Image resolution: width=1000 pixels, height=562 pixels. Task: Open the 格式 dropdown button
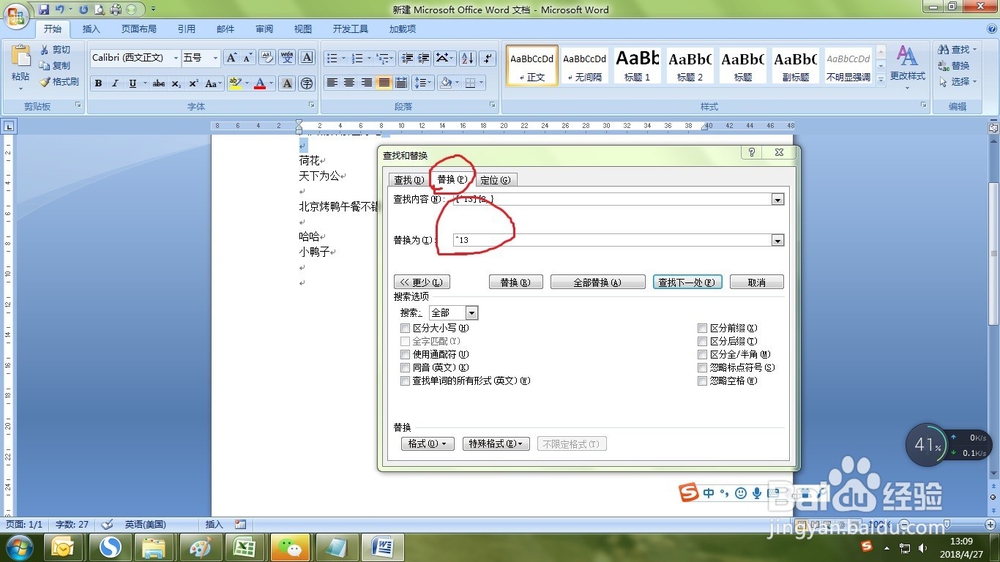[427, 444]
